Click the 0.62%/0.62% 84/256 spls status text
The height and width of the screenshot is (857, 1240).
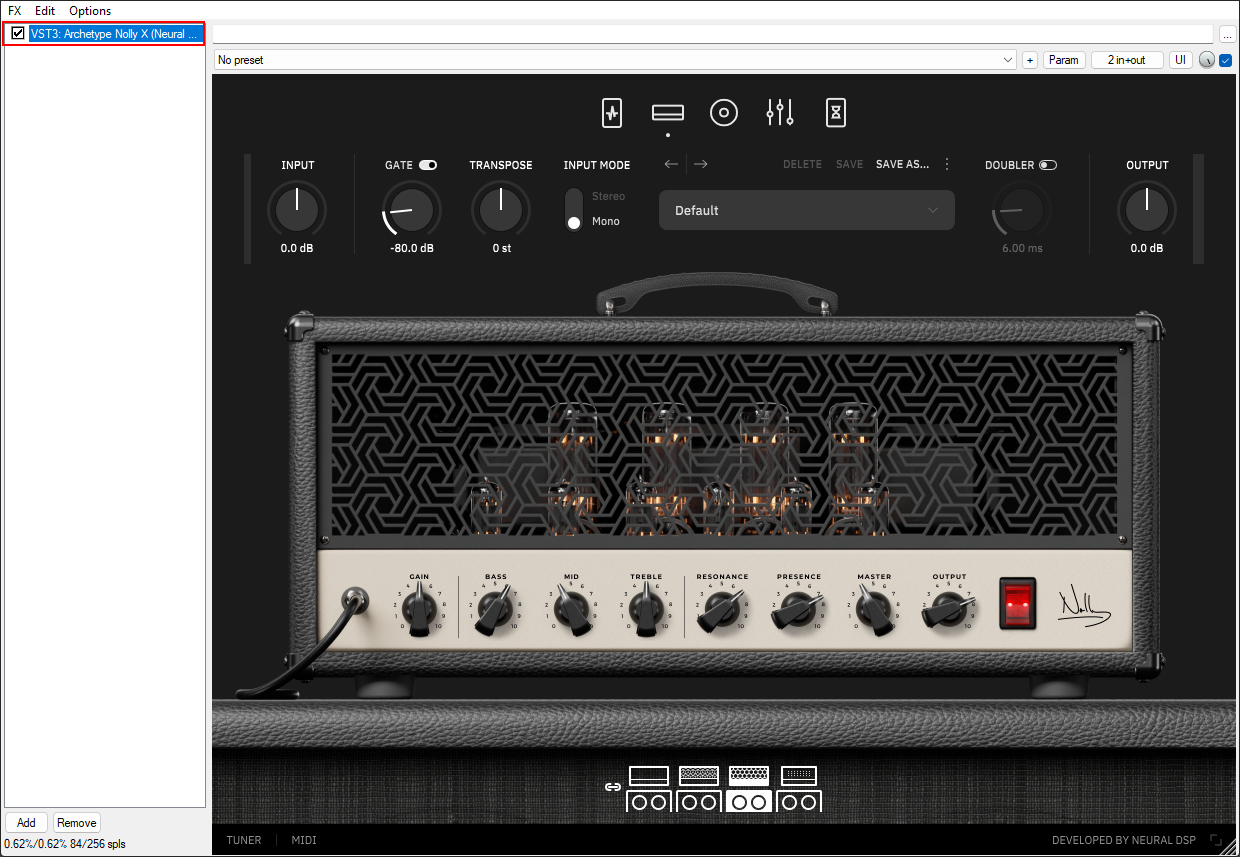[x=65, y=844]
